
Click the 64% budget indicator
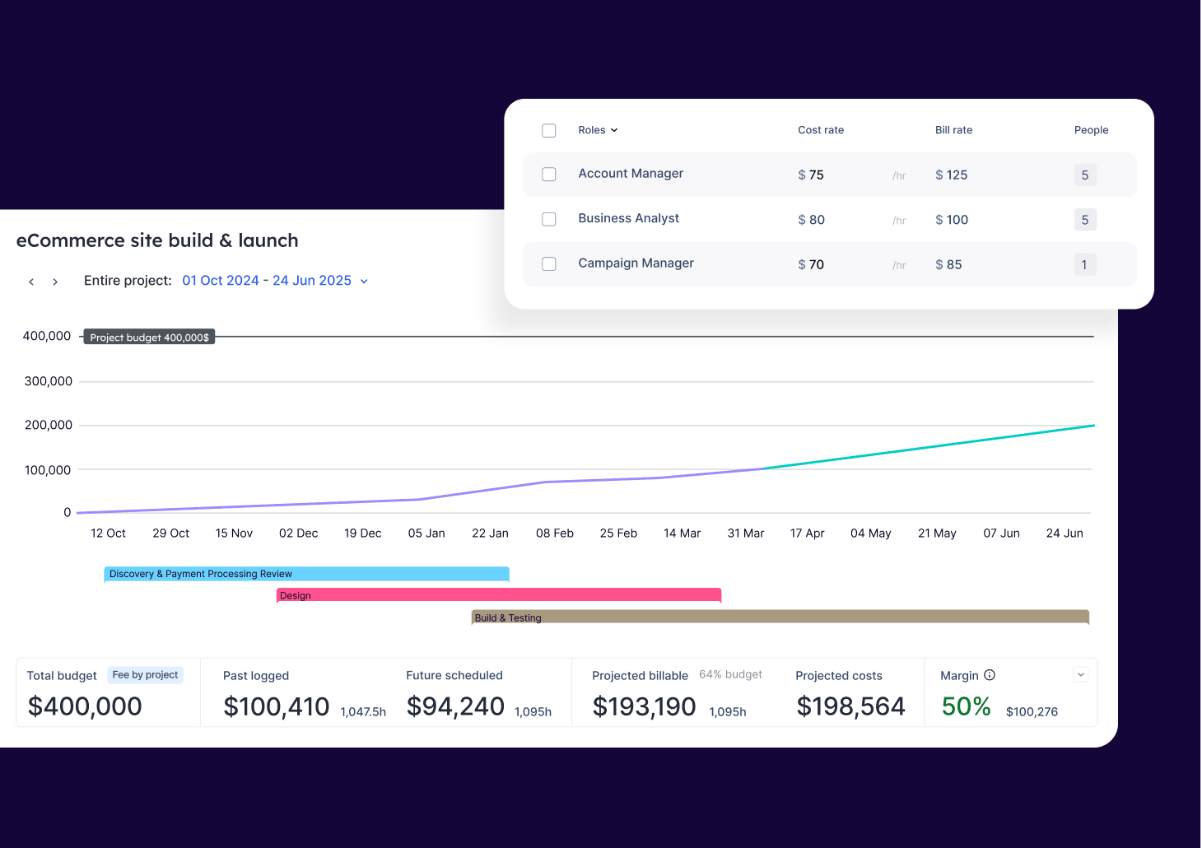pos(730,674)
